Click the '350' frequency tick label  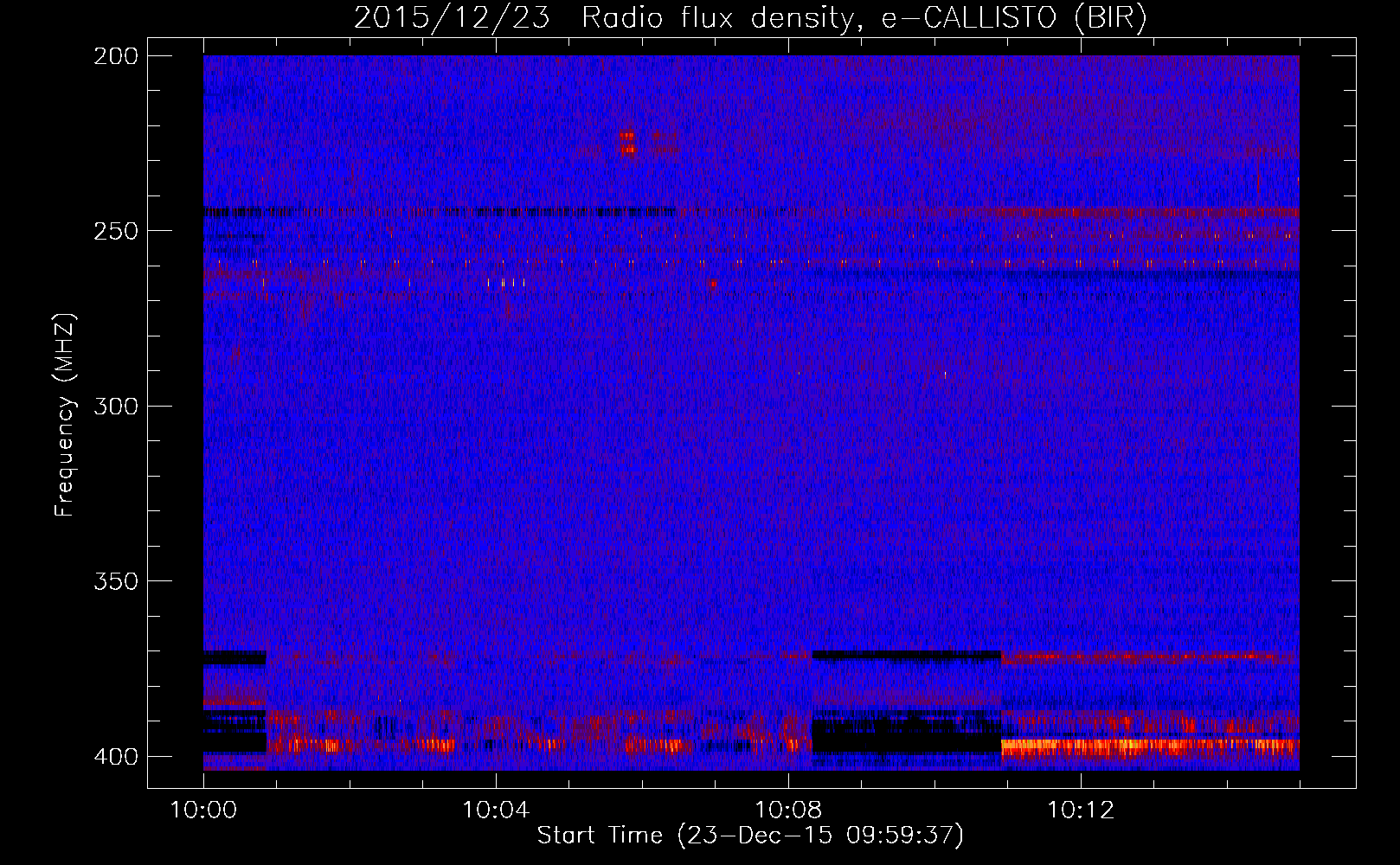point(116,581)
